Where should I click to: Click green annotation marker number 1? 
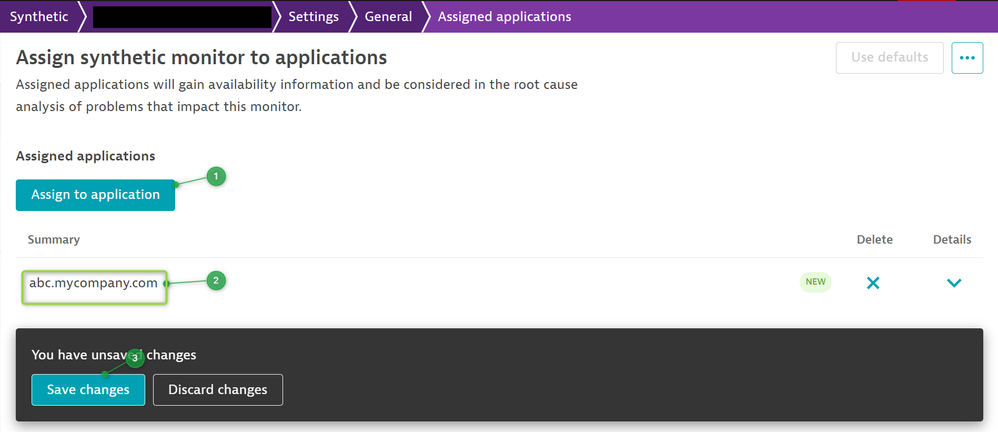tap(216, 176)
